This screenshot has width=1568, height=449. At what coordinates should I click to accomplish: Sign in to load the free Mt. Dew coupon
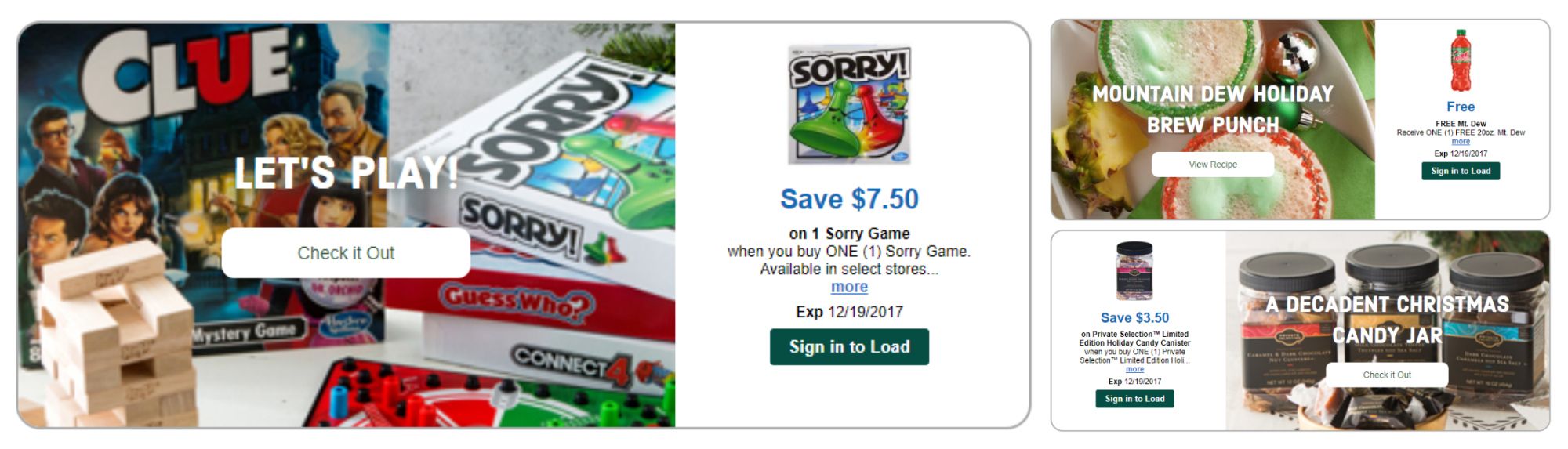[1461, 171]
